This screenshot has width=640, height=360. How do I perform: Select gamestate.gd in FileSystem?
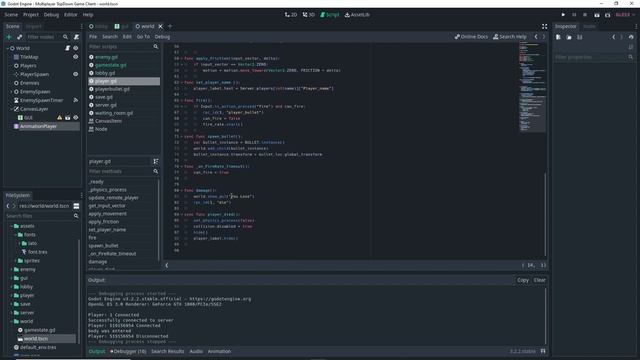tap(40, 330)
